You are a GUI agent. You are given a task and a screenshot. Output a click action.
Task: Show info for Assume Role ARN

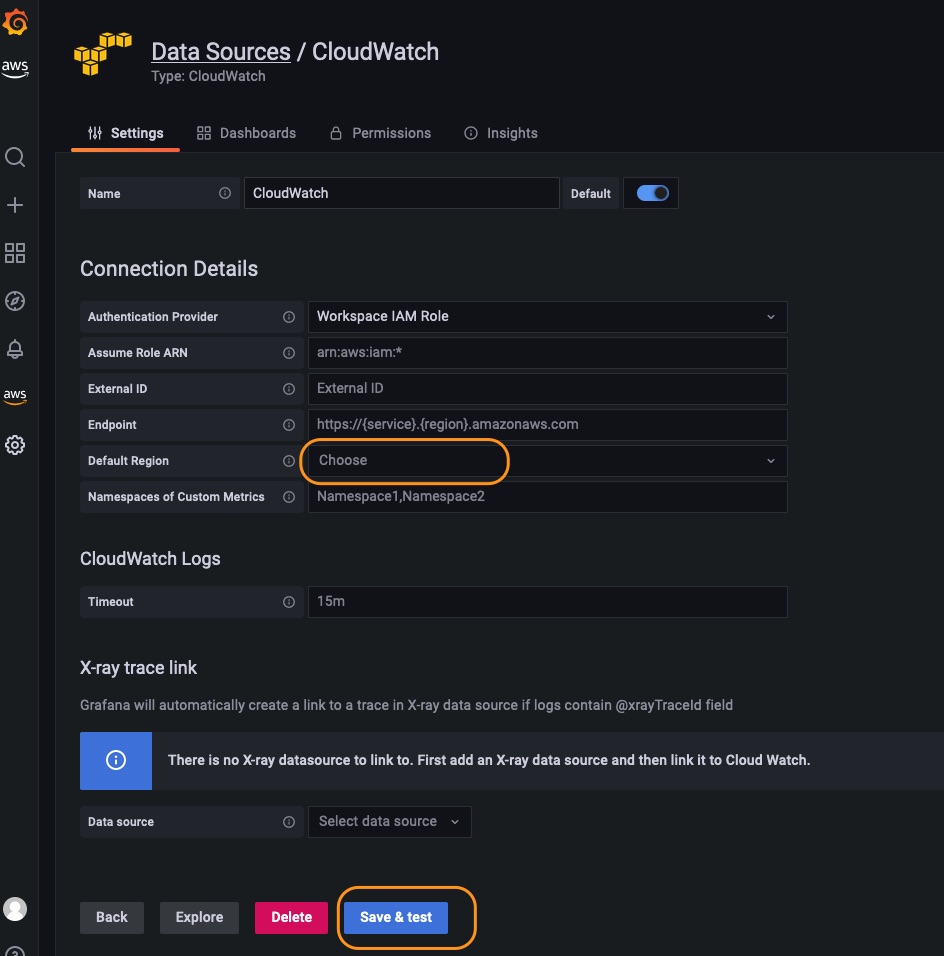289,353
